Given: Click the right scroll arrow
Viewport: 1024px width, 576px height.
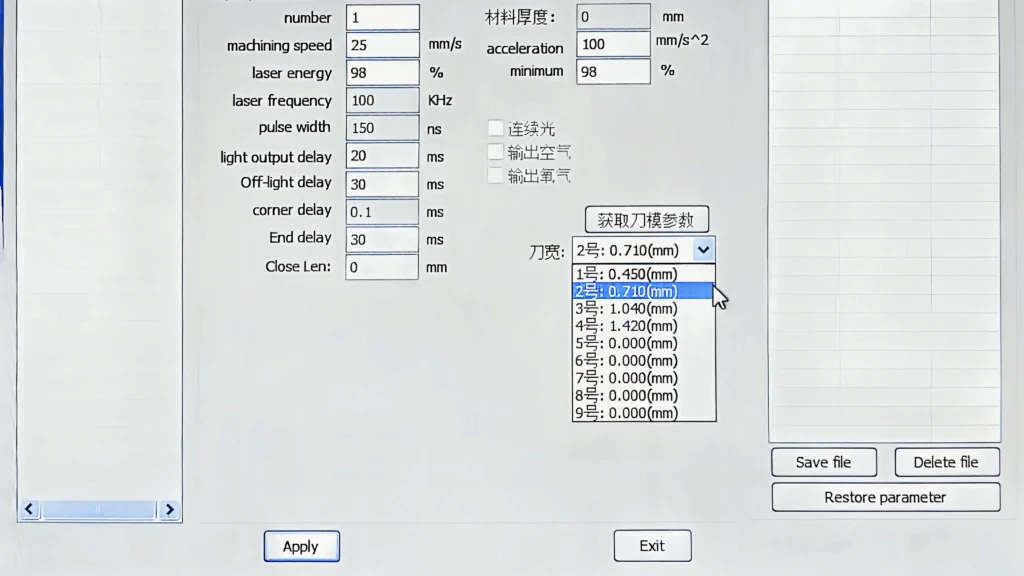Looking at the screenshot, I should click(x=169, y=509).
